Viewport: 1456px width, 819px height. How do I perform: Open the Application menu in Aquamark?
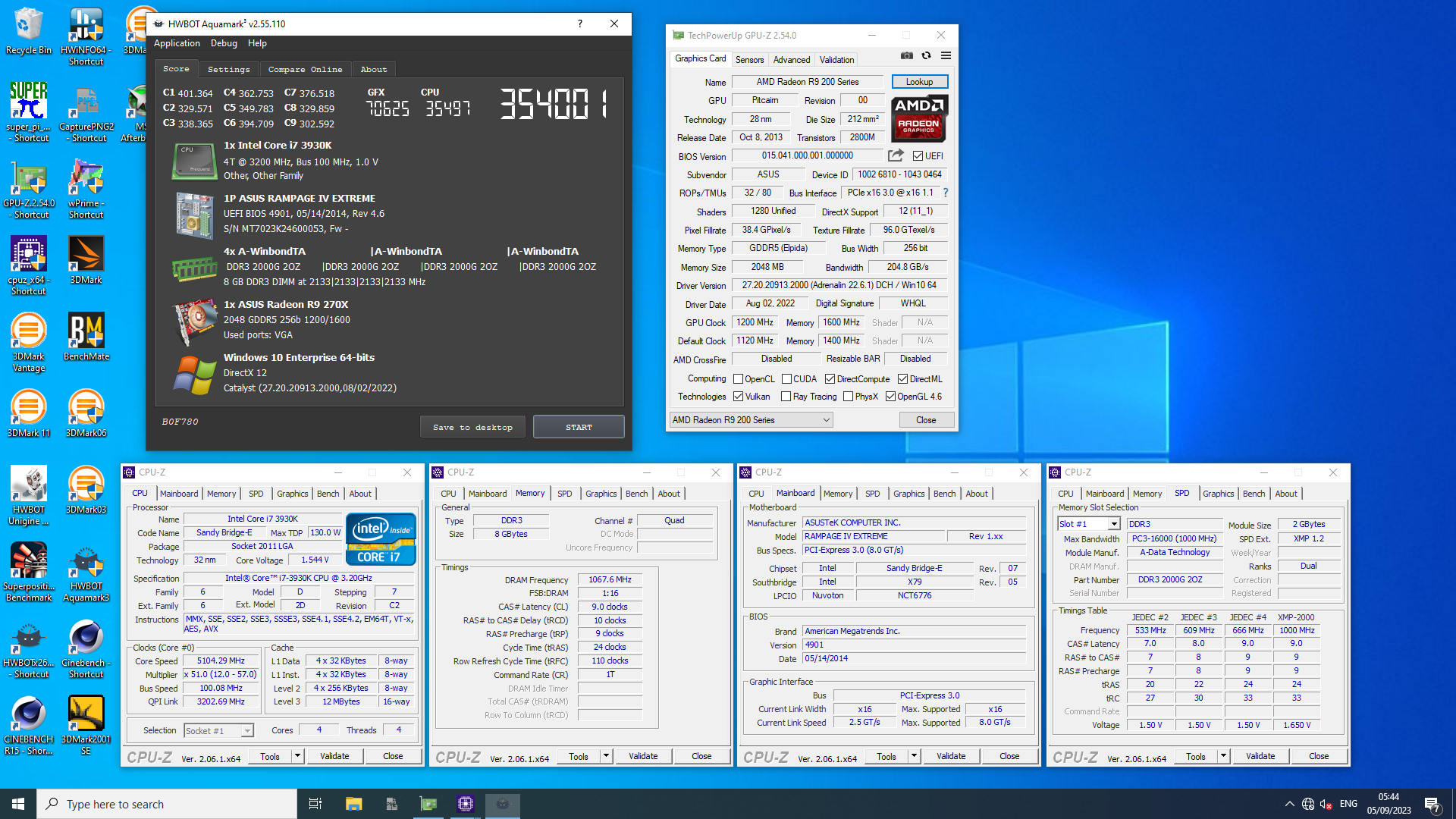[x=177, y=43]
